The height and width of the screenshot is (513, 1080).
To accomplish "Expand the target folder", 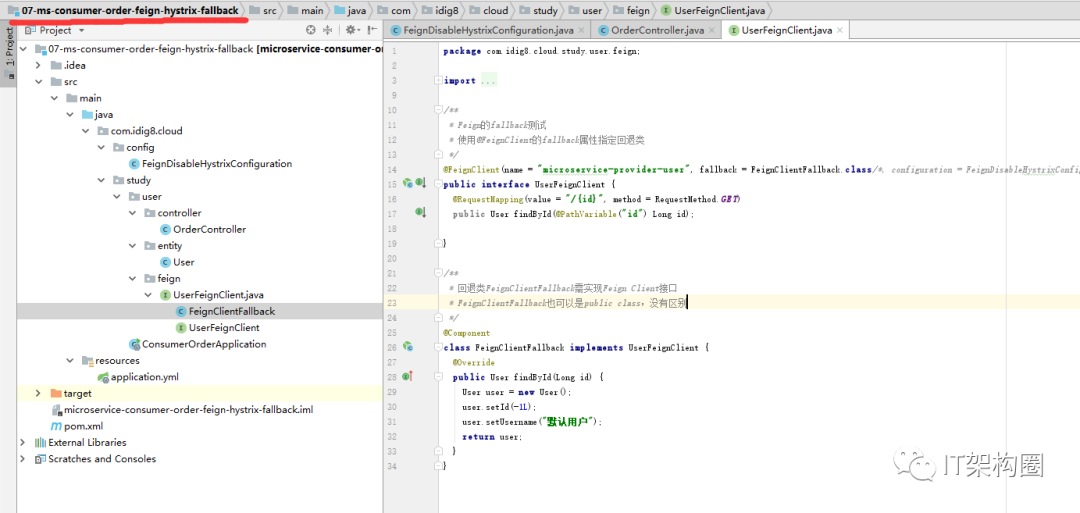I will [39, 393].
